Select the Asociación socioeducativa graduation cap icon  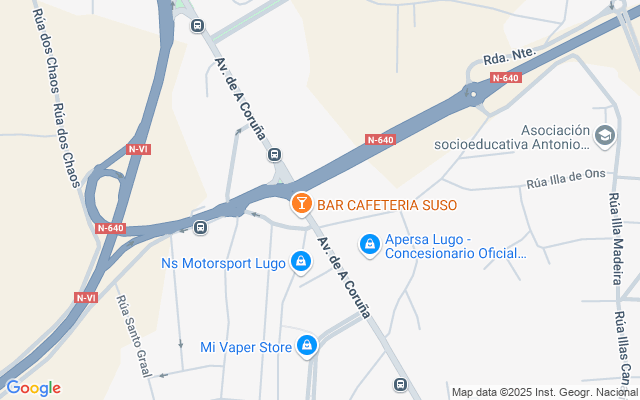pos(605,136)
